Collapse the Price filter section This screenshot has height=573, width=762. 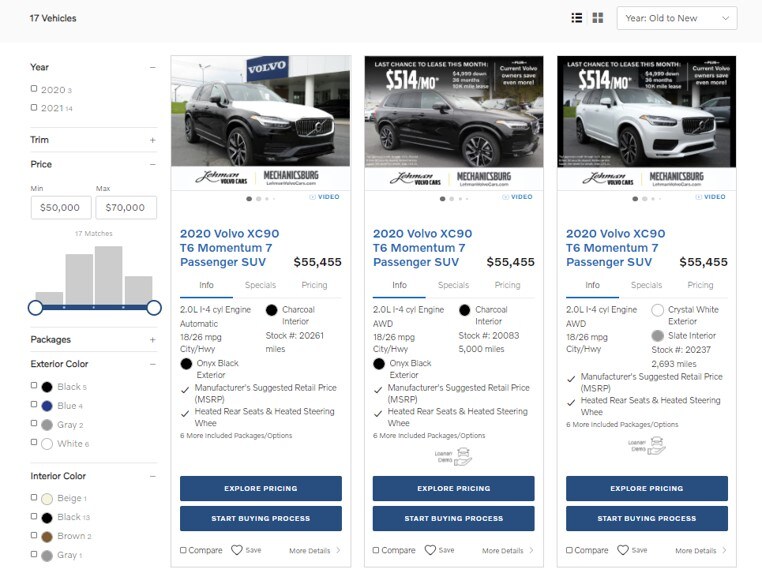(153, 164)
